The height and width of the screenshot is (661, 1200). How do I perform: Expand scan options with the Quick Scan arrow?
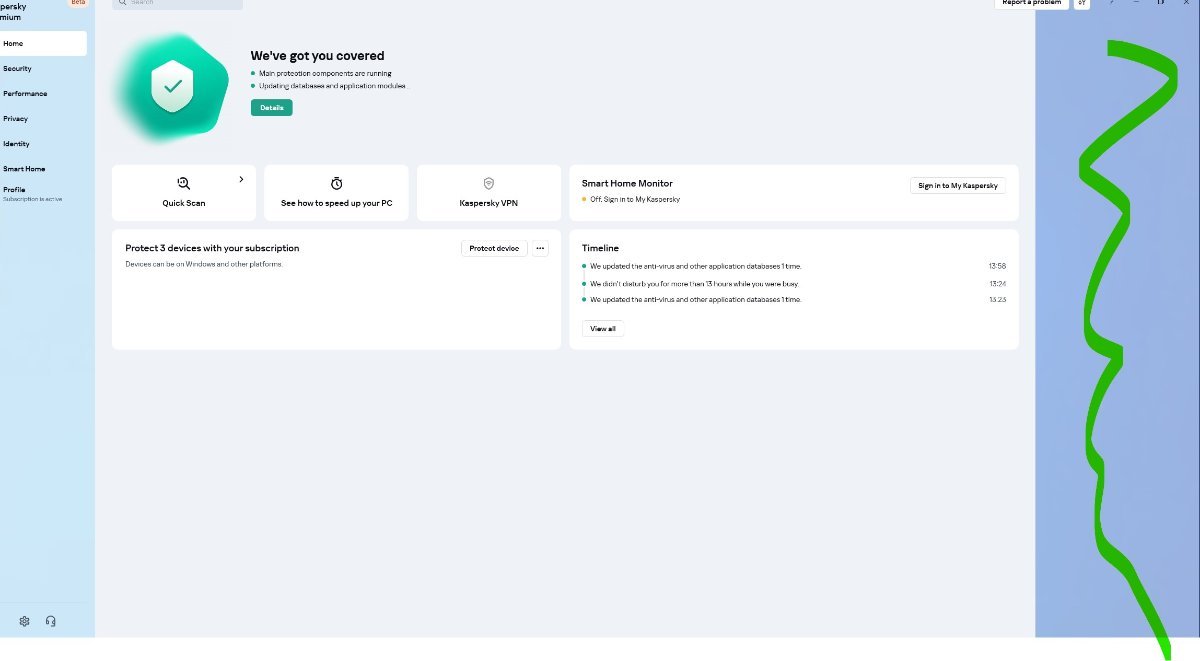coord(241,179)
